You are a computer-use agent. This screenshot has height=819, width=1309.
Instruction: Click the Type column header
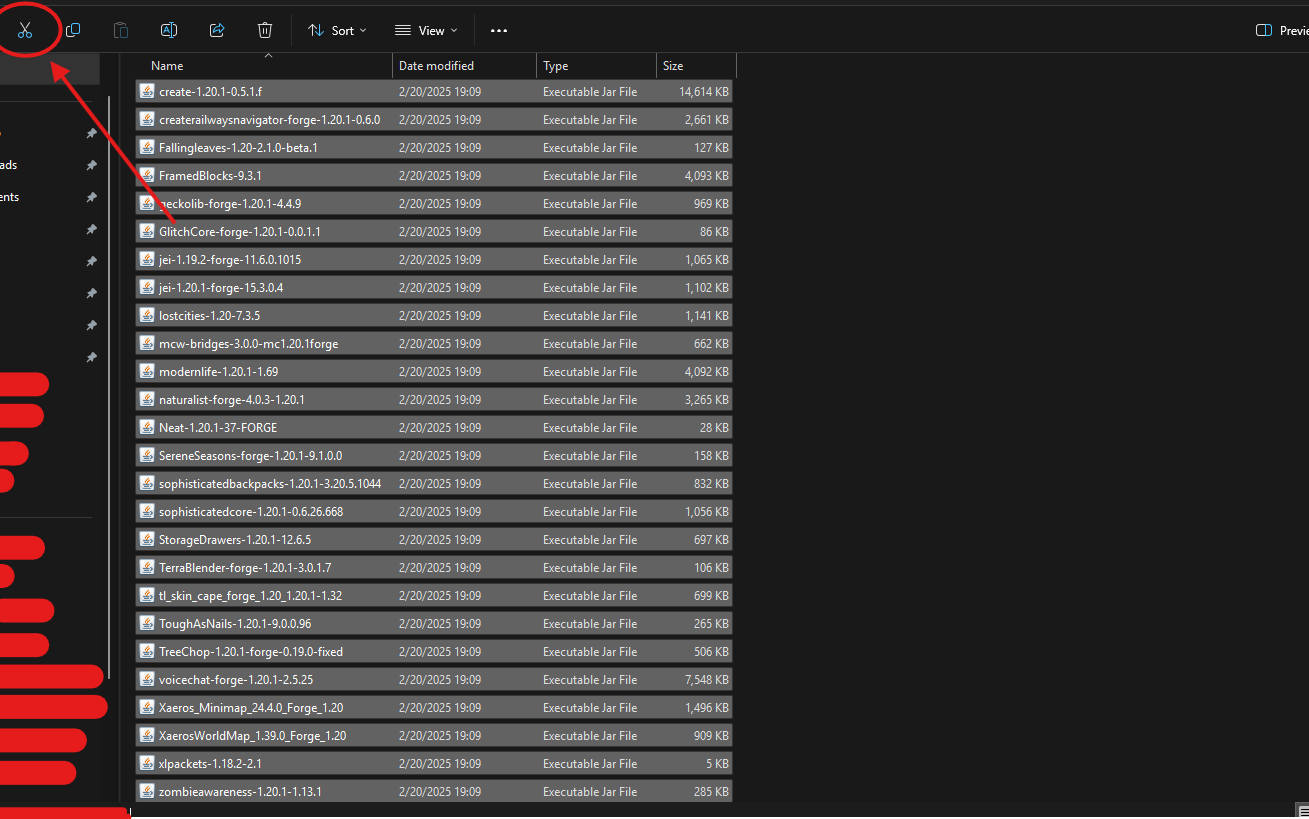pos(555,66)
